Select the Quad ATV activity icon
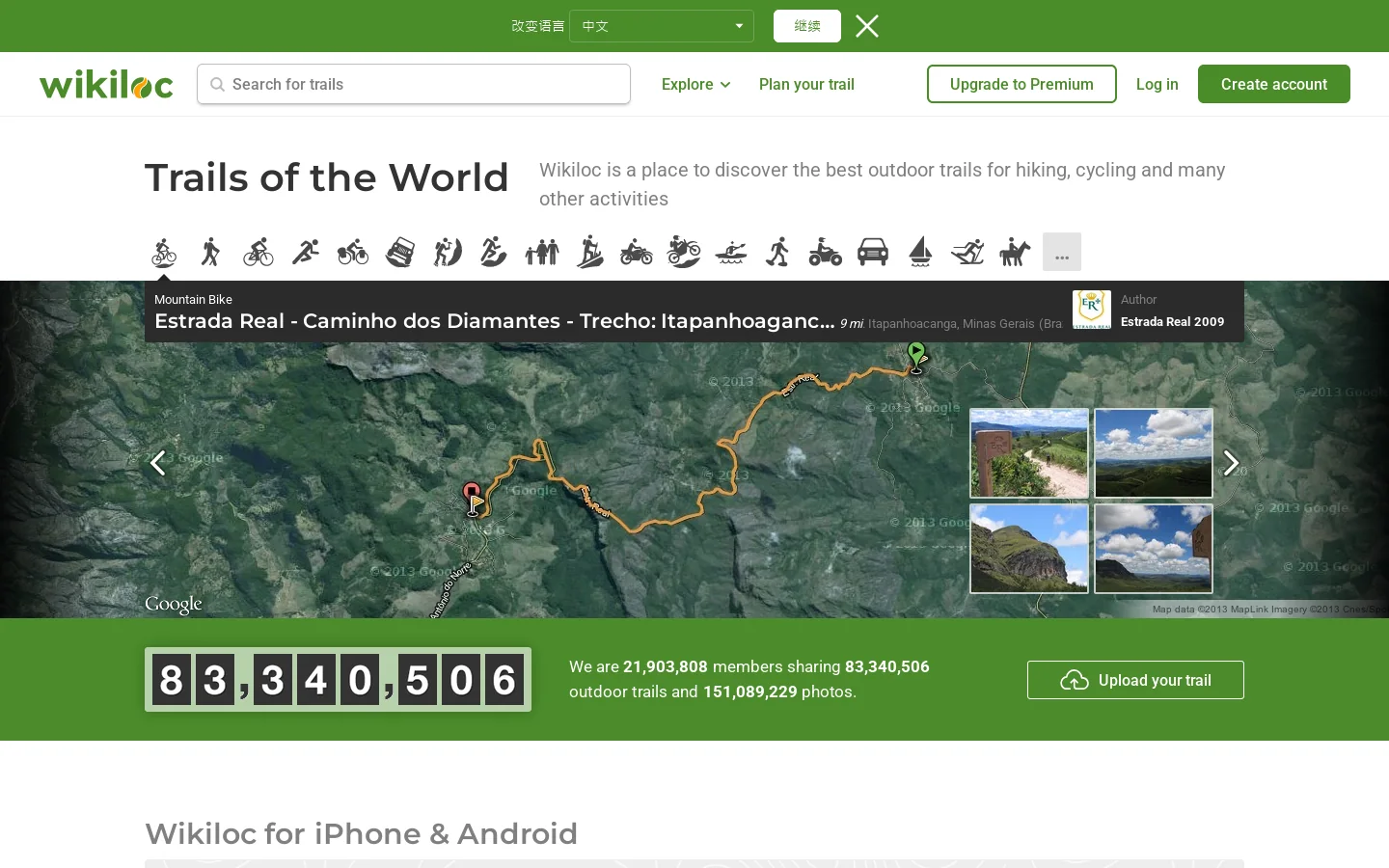 826,252
